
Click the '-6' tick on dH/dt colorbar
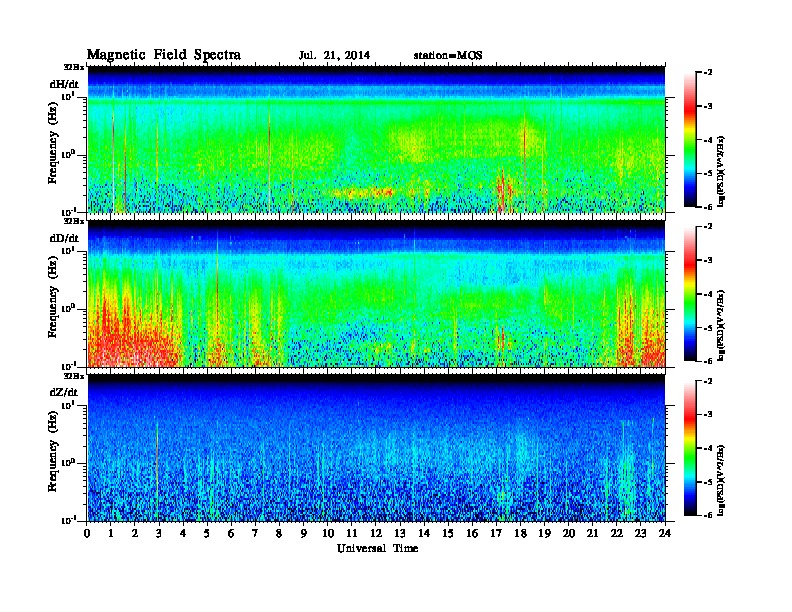pyautogui.click(x=708, y=207)
